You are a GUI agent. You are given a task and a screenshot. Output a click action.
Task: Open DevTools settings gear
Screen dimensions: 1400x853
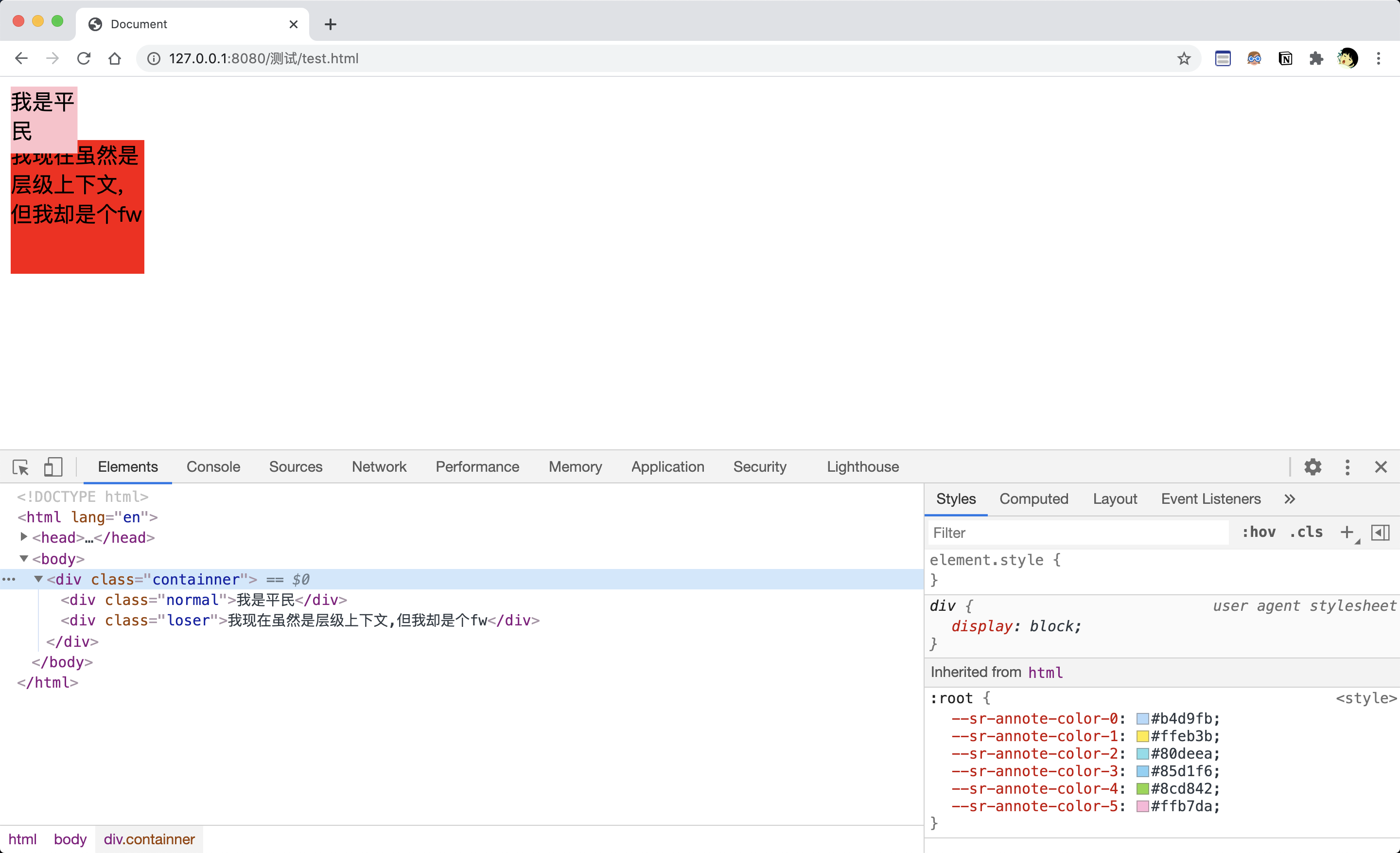pos(1312,467)
